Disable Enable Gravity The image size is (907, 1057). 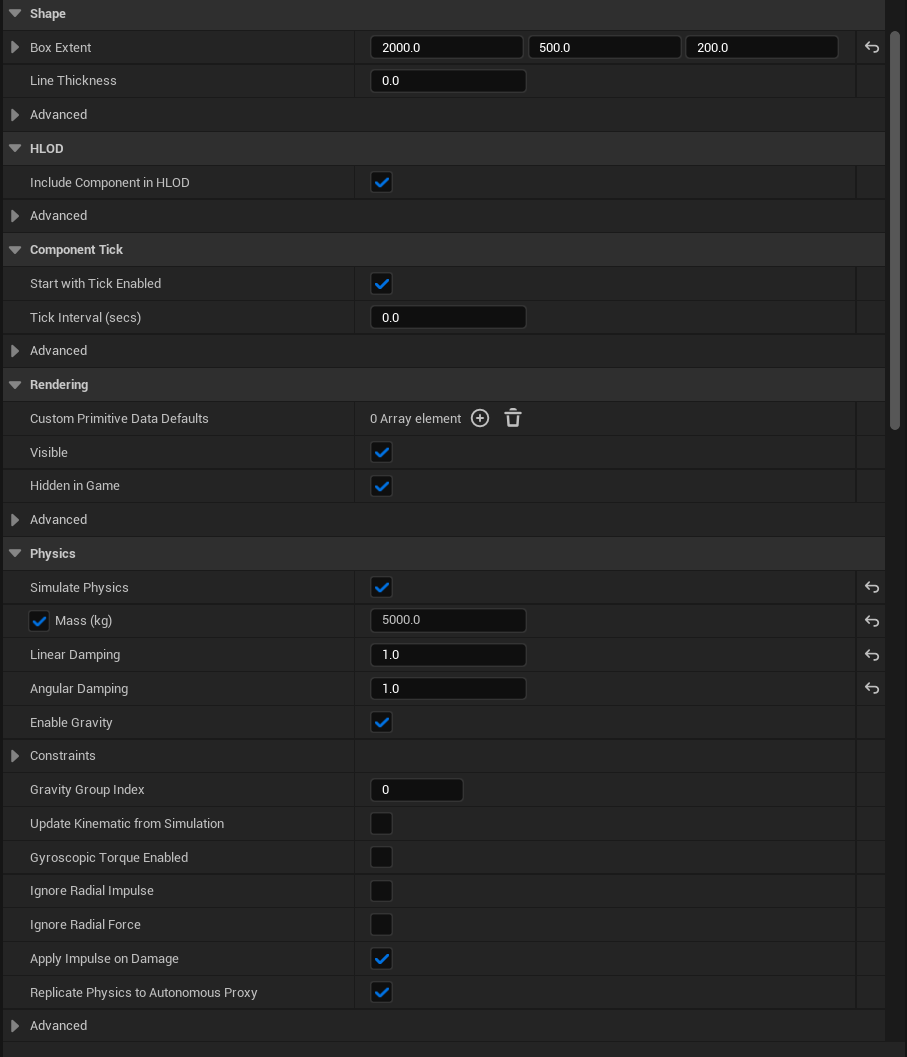click(x=381, y=722)
